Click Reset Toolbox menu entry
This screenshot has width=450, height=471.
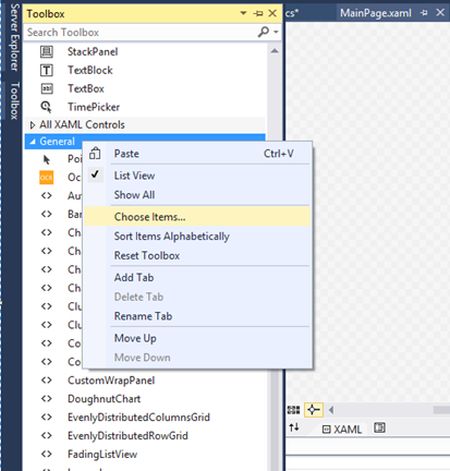point(198,256)
